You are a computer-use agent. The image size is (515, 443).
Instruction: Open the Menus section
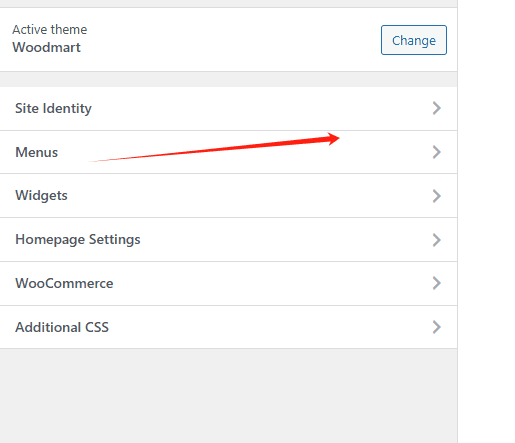[228, 152]
